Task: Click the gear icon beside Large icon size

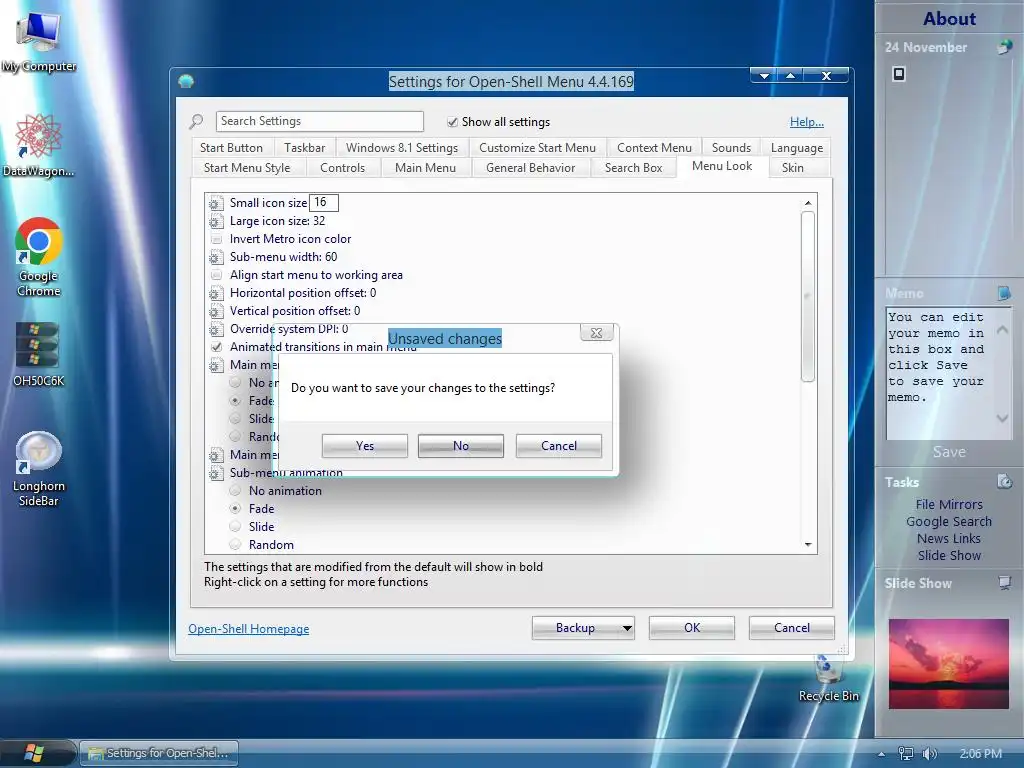Action: [x=216, y=221]
